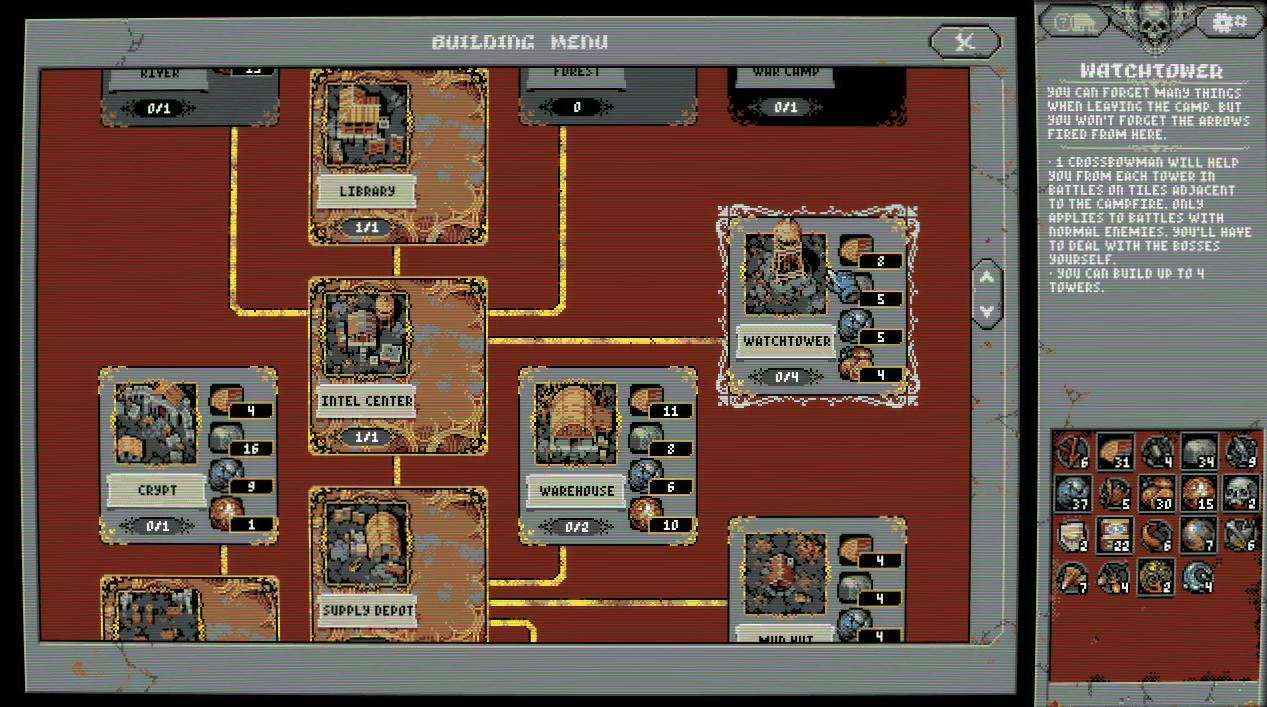
Task: Open the encyclopedia help icon
Action: (1074, 21)
